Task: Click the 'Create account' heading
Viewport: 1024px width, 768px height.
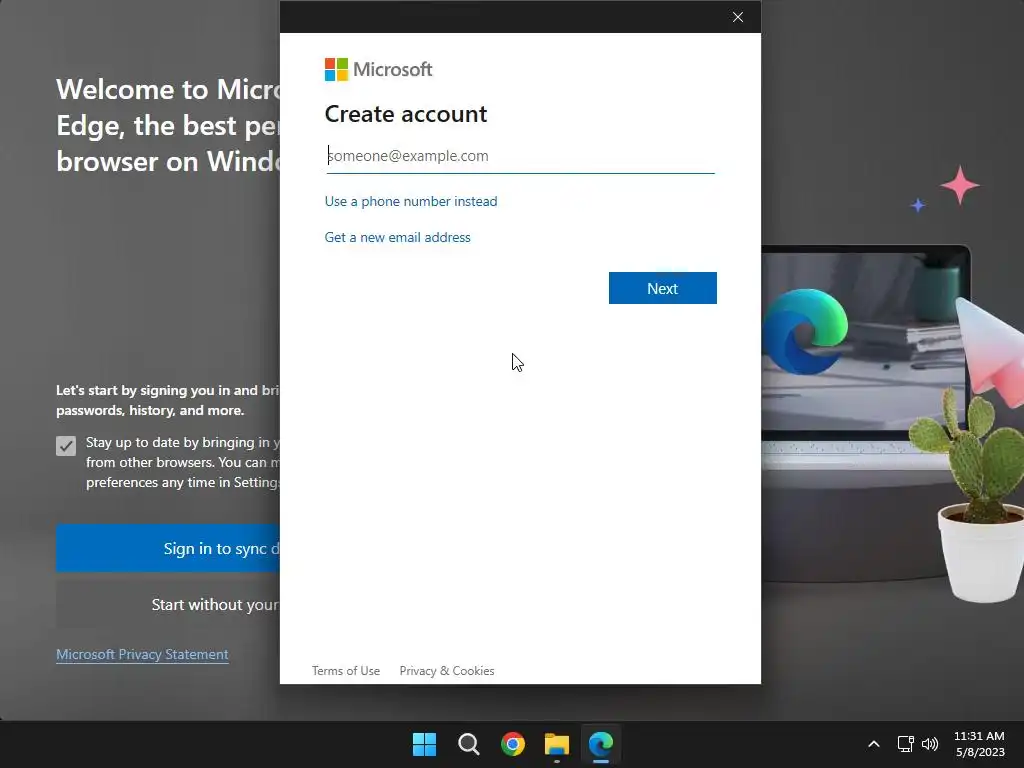Action: [406, 114]
